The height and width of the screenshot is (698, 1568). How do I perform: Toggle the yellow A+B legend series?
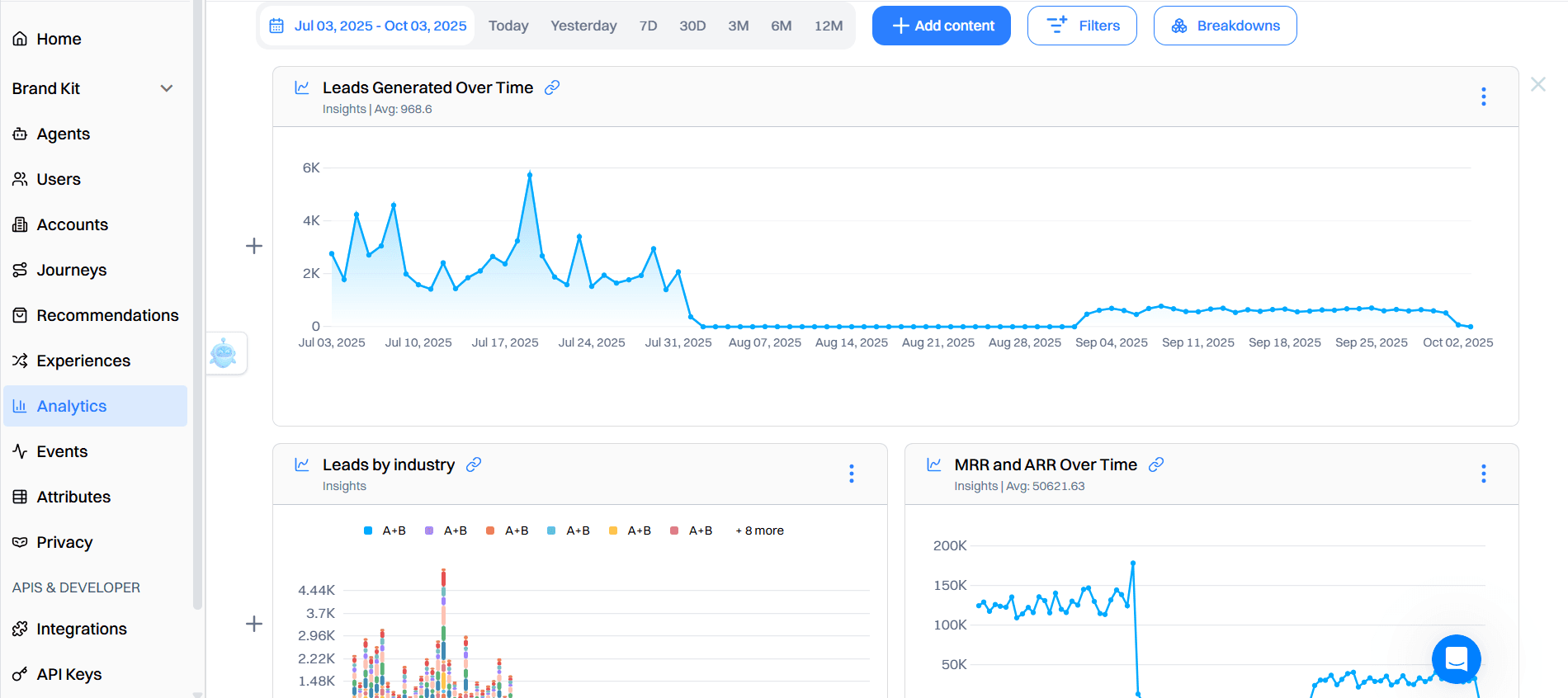pos(630,531)
